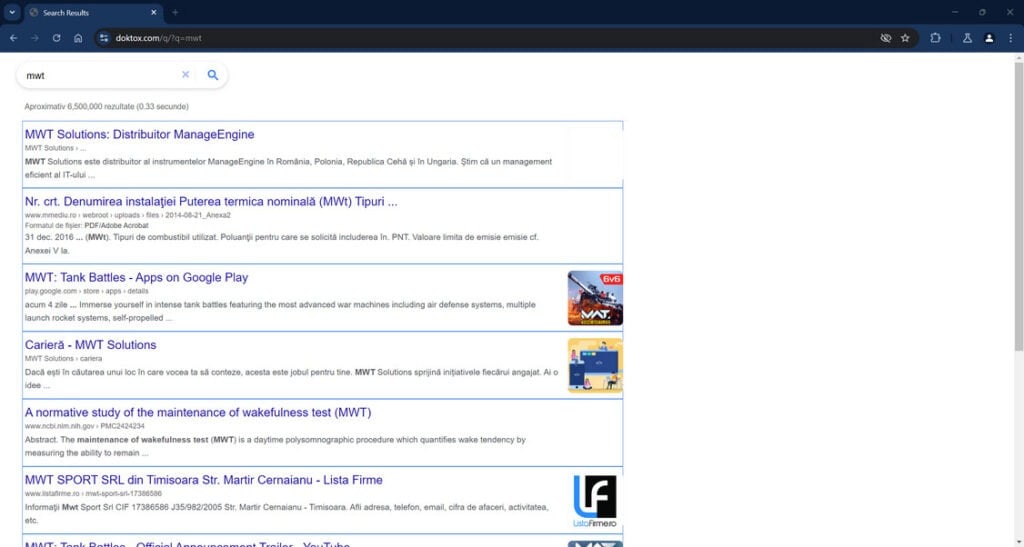Open Carieră - MWT Solutions link

(x=90, y=345)
